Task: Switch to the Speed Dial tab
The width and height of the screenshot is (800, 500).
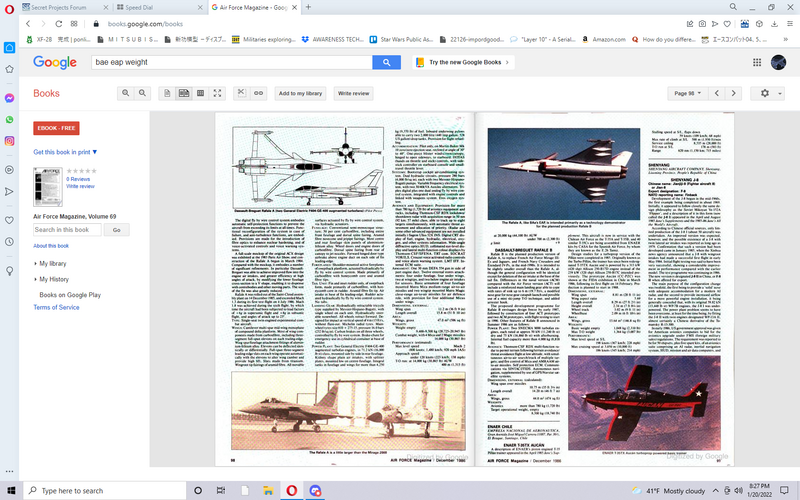Action: pos(159,7)
